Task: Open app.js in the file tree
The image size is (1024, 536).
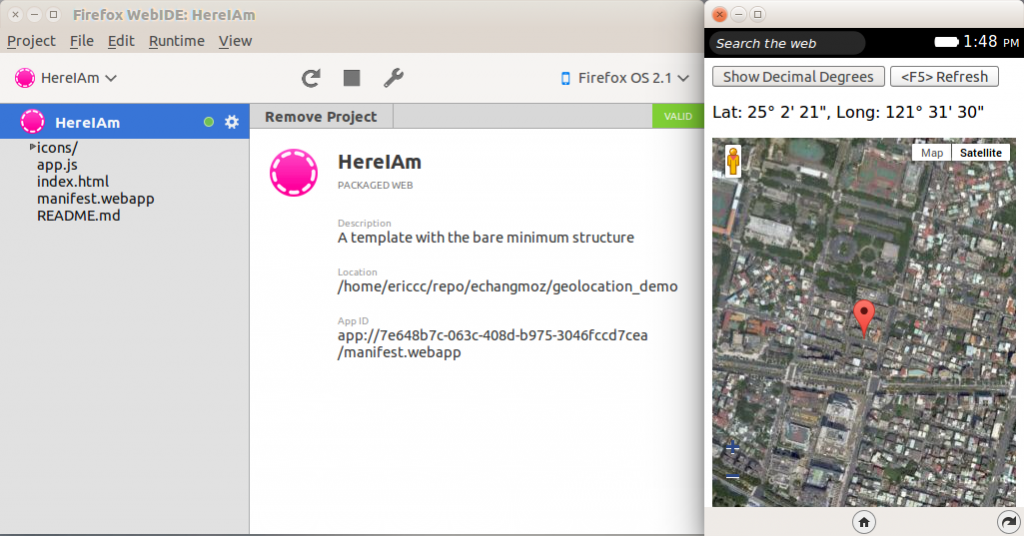Action: (57, 165)
